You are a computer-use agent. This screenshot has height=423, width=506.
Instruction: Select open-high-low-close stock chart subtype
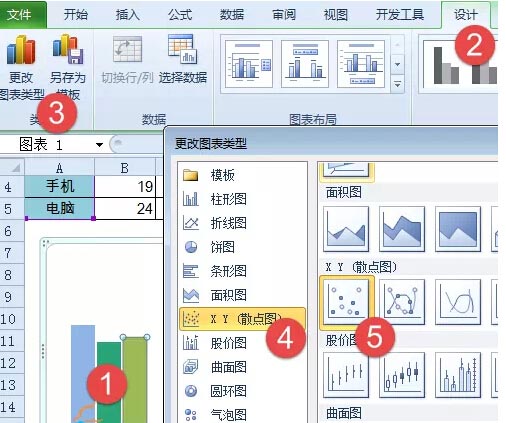coord(402,375)
